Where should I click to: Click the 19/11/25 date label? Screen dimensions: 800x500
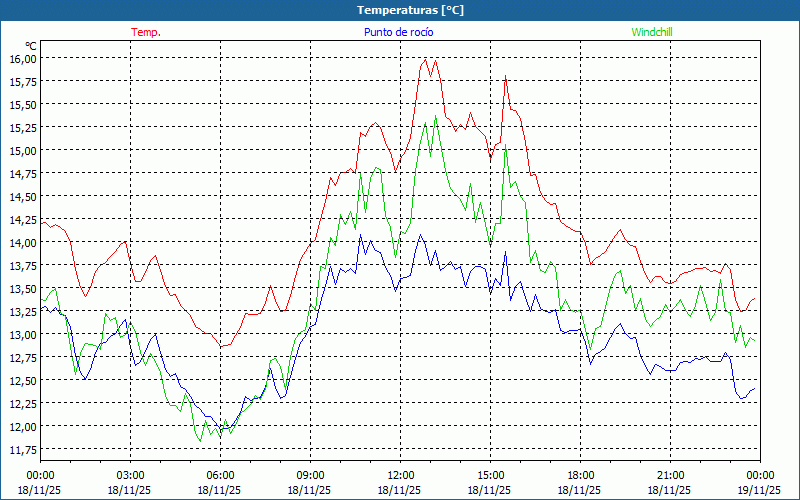coord(757,490)
